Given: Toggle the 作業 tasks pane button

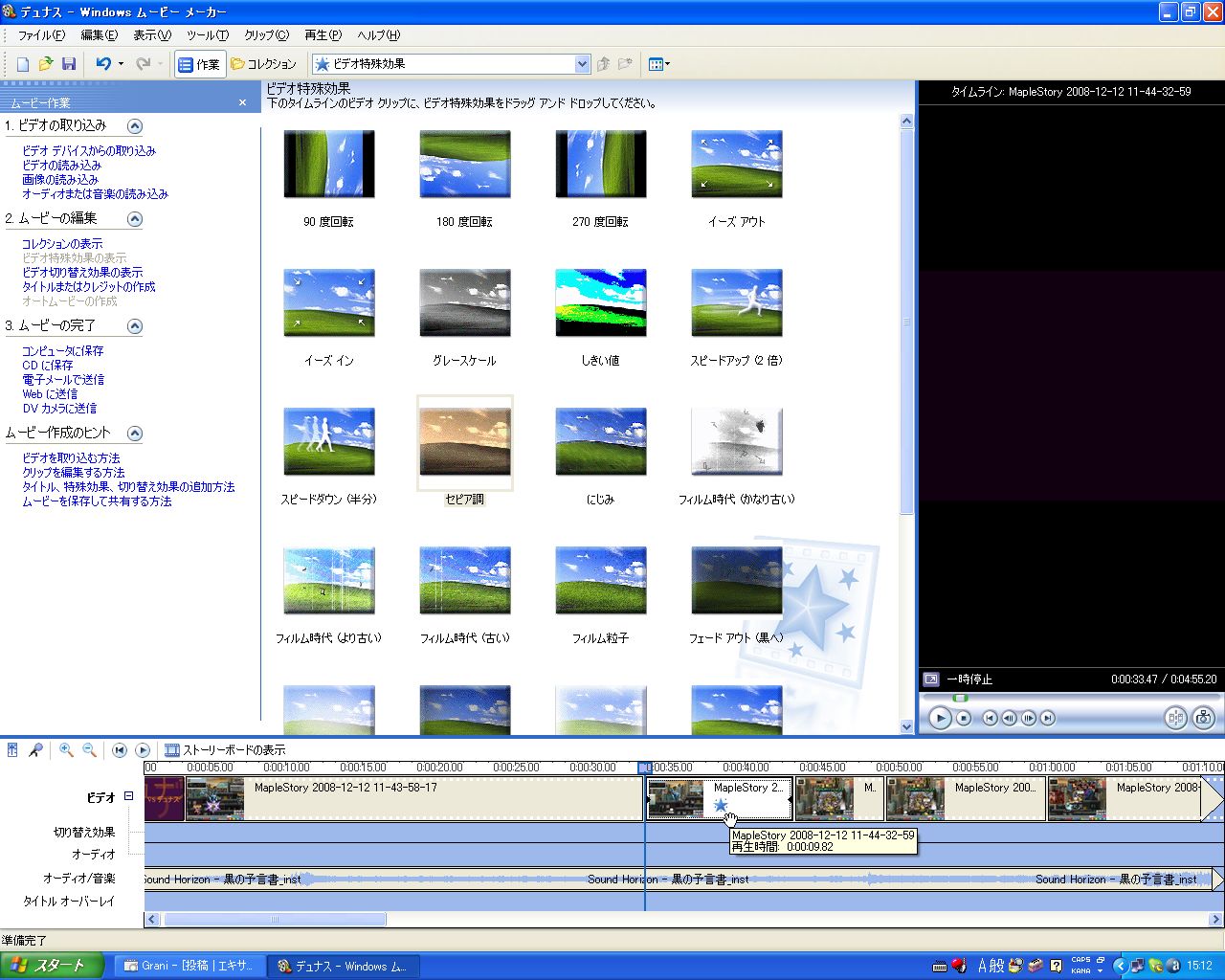Looking at the screenshot, I should pos(199,64).
